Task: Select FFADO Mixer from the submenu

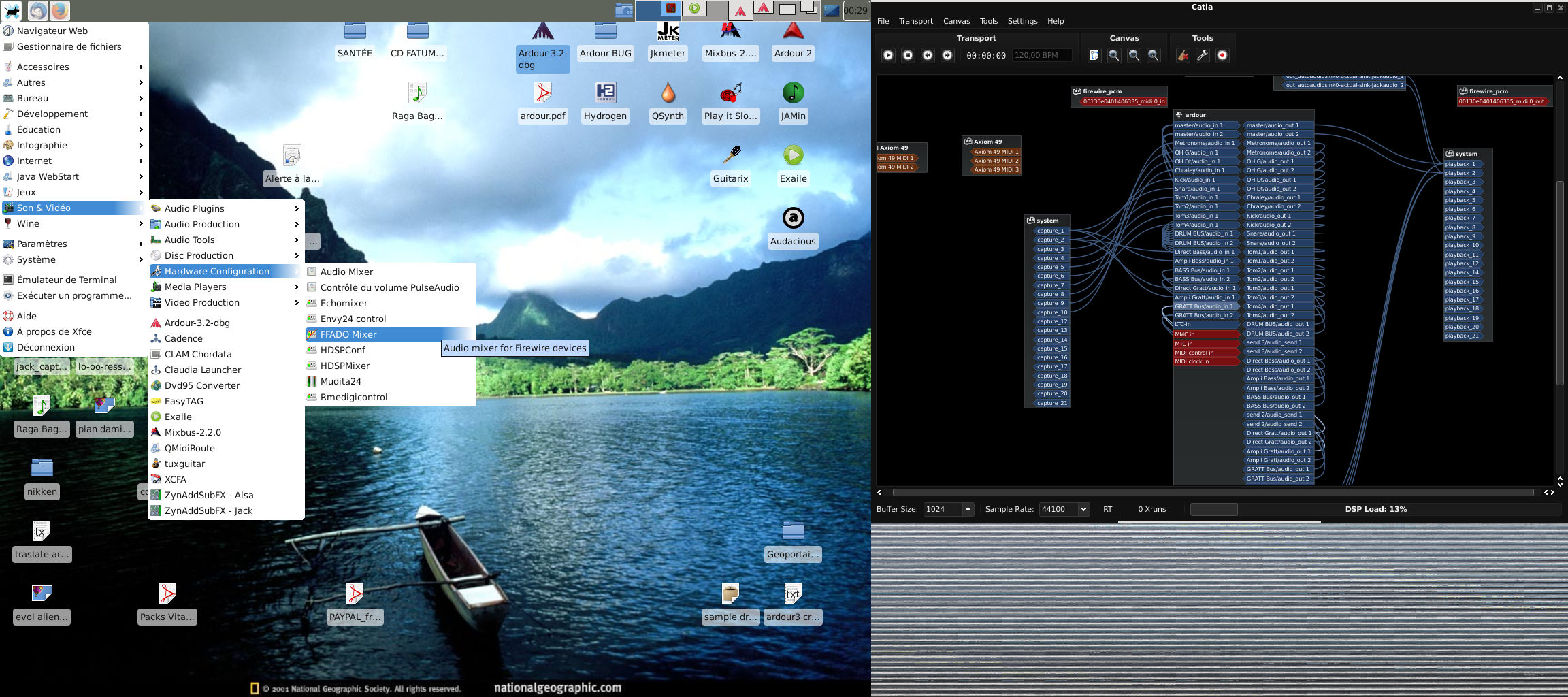Action: (390, 334)
